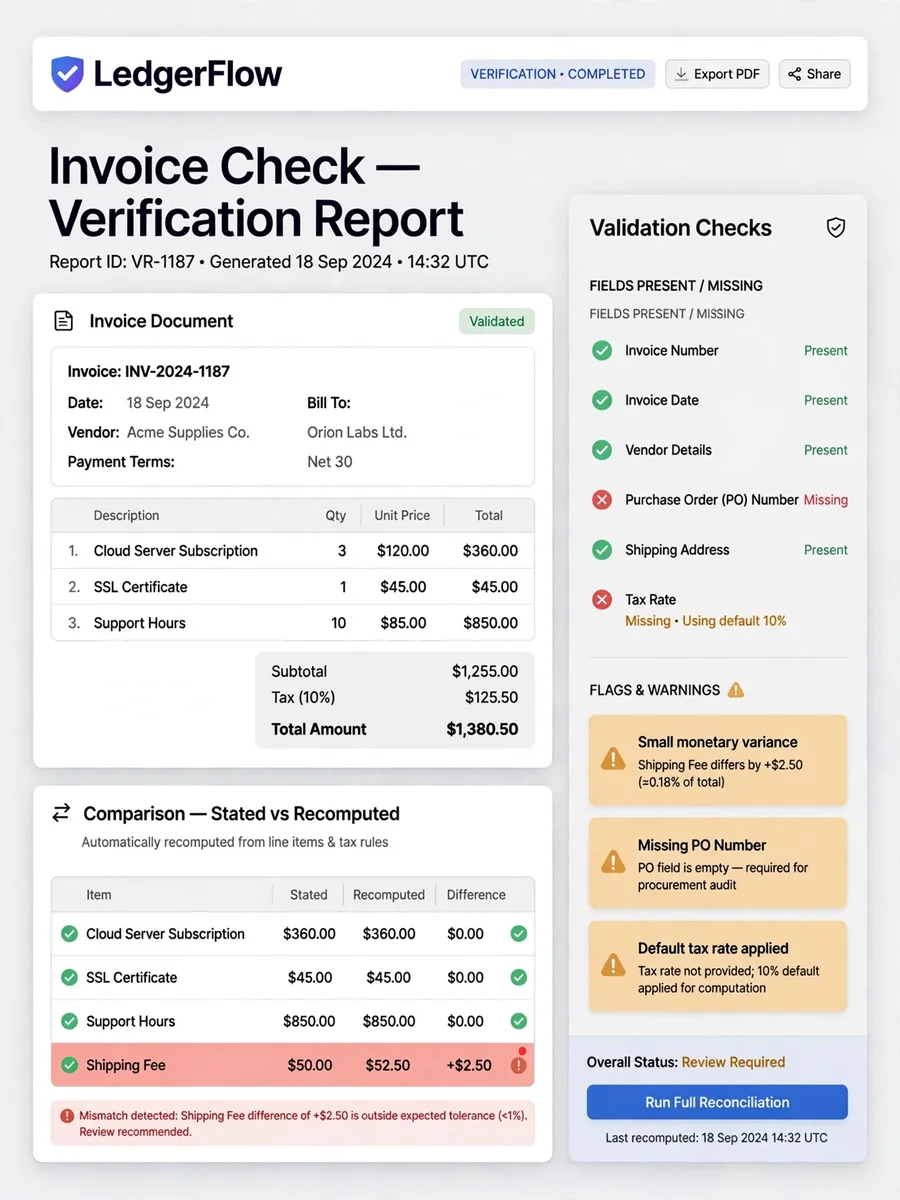Screen dimensions: 900x1200
Task: Click the Present status beside Shipping Address
Action: 826,550
